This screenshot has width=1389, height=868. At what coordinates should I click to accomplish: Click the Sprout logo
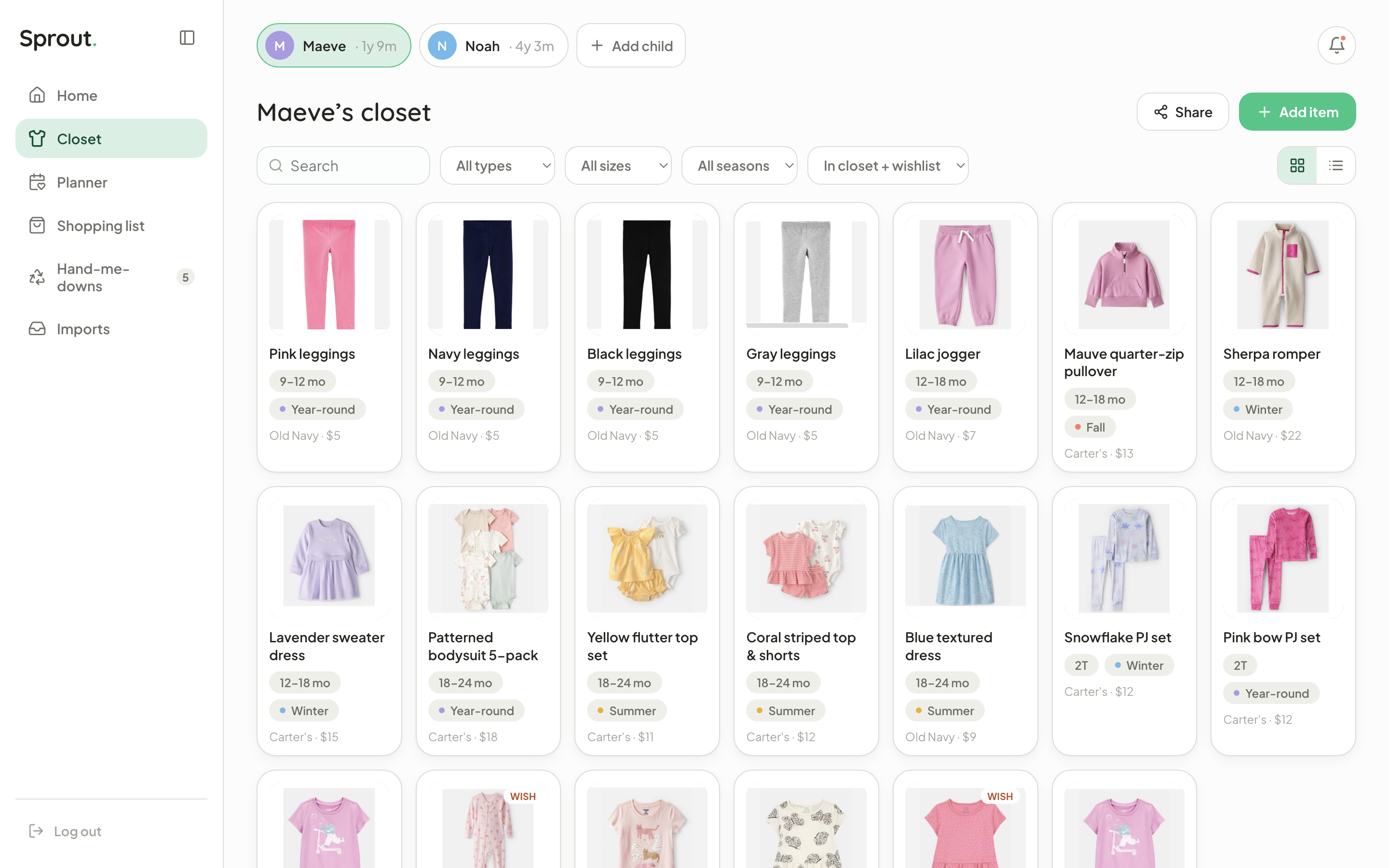(58, 39)
